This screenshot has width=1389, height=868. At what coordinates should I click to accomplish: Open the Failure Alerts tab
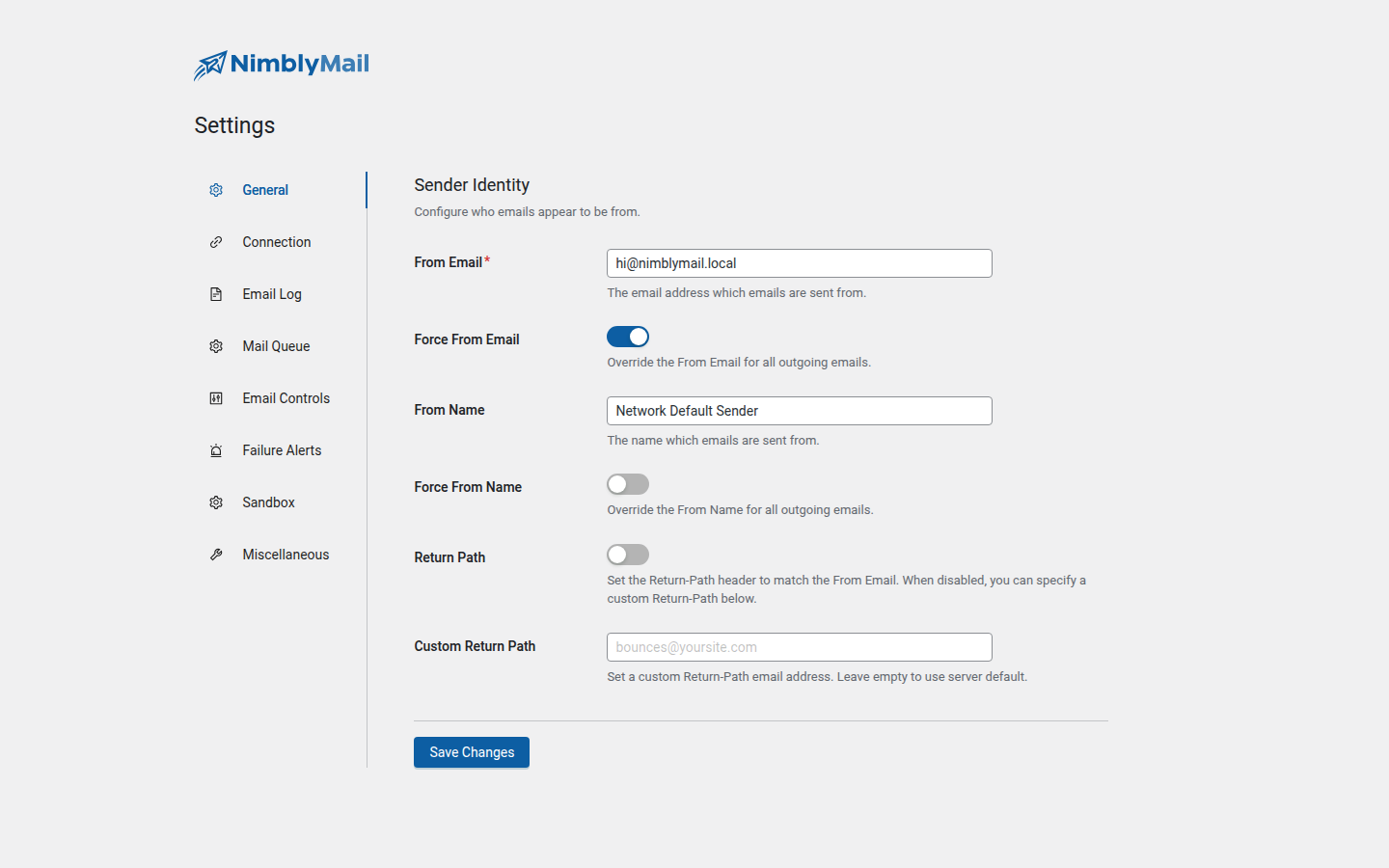281,450
